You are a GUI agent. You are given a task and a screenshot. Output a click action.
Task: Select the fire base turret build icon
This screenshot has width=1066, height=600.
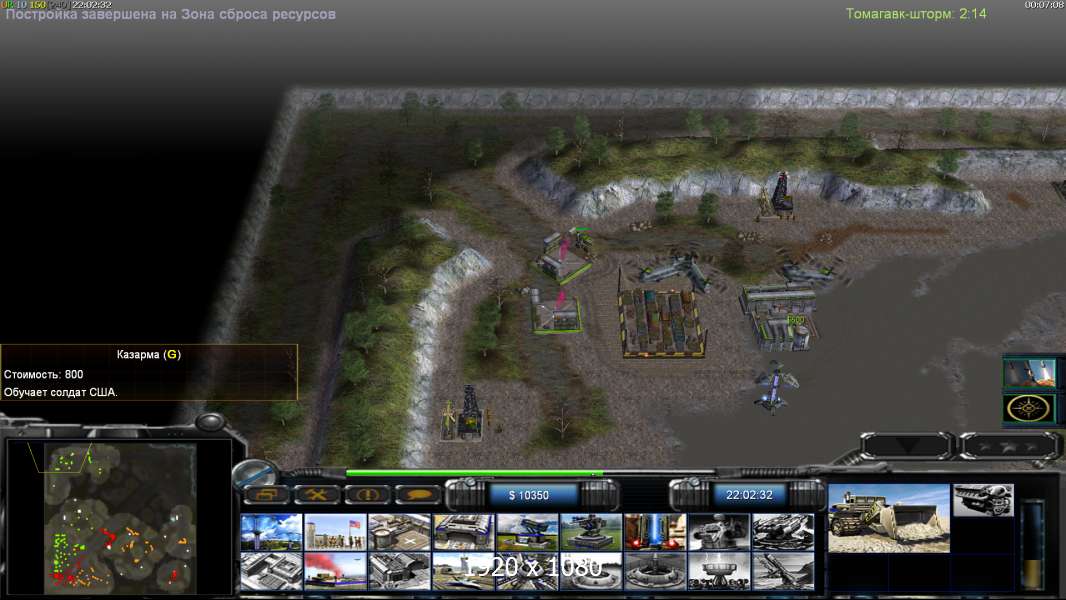pyautogui.click(x=591, y=532)
